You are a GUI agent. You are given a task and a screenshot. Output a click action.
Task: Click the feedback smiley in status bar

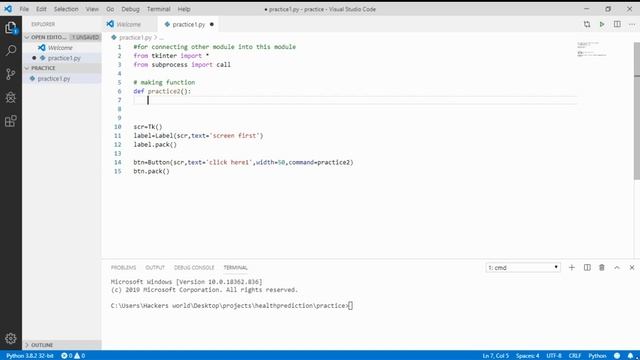pyautogui.click(x=617, y=356)
